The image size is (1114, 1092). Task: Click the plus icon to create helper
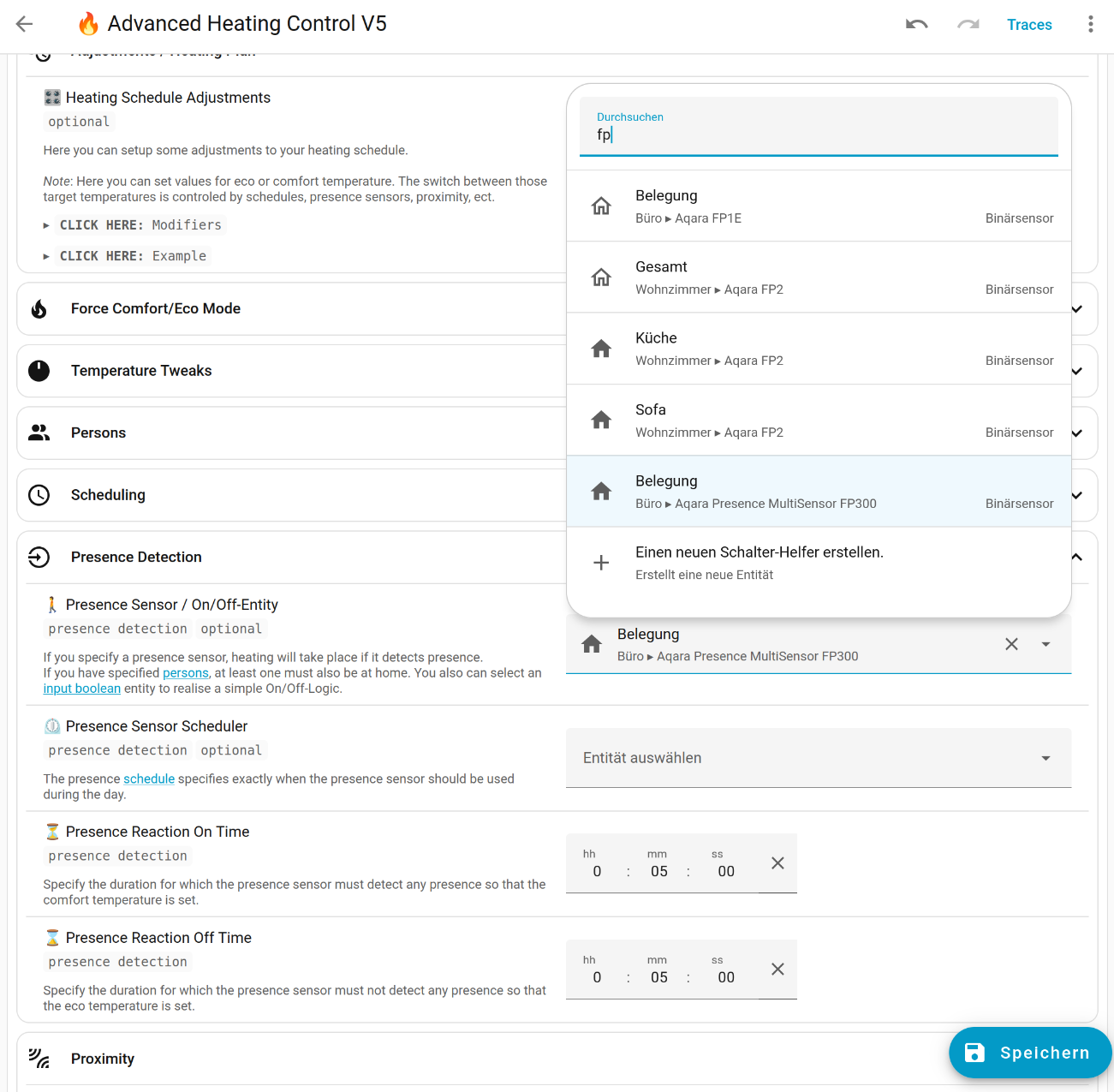coord(601,563)
